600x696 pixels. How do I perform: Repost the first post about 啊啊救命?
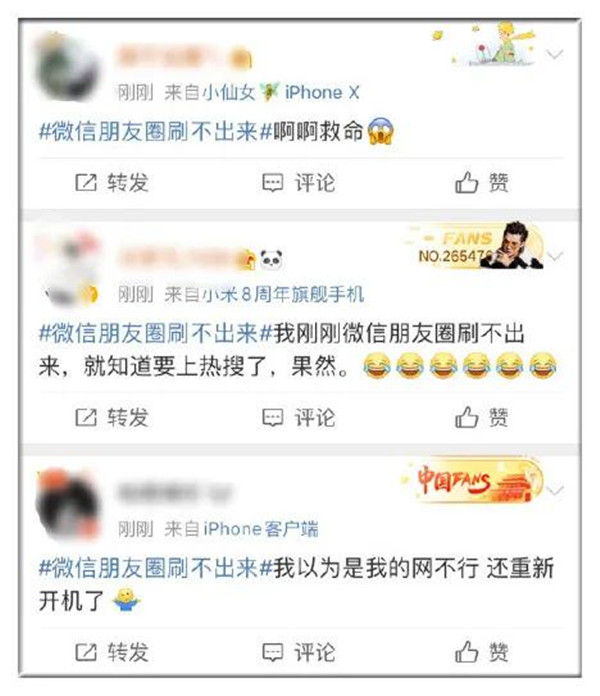point(112,182)
